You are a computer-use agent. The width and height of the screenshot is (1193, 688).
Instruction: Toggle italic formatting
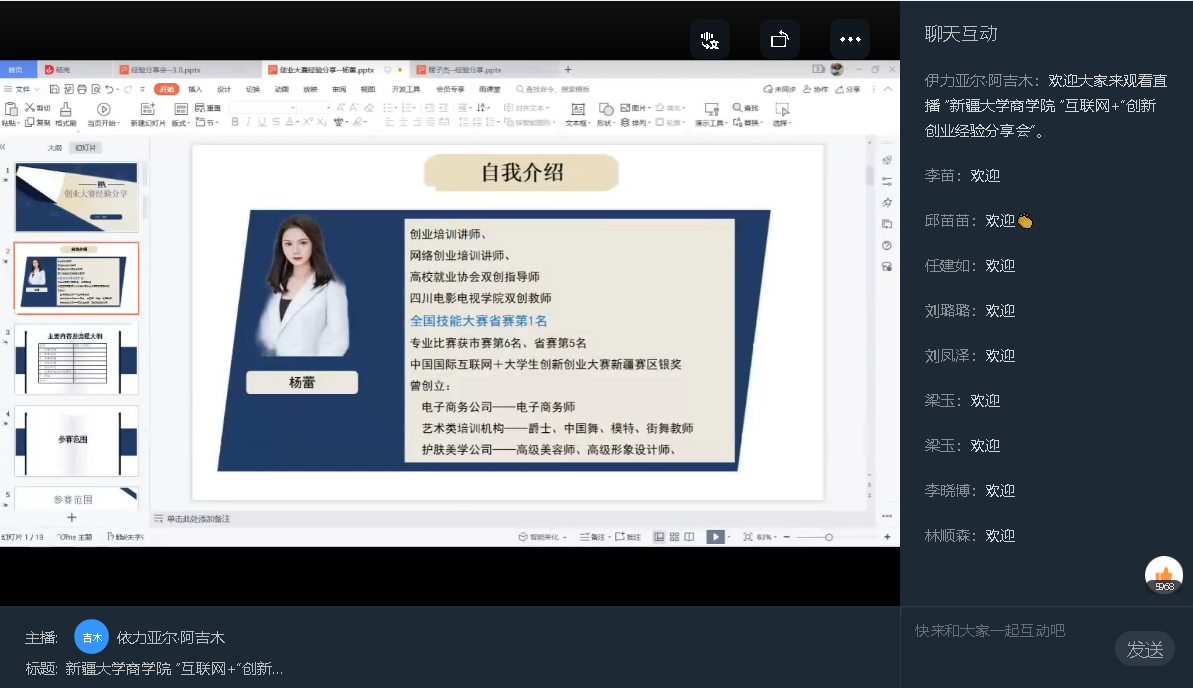pyautogui.click(x=249, y=122)
